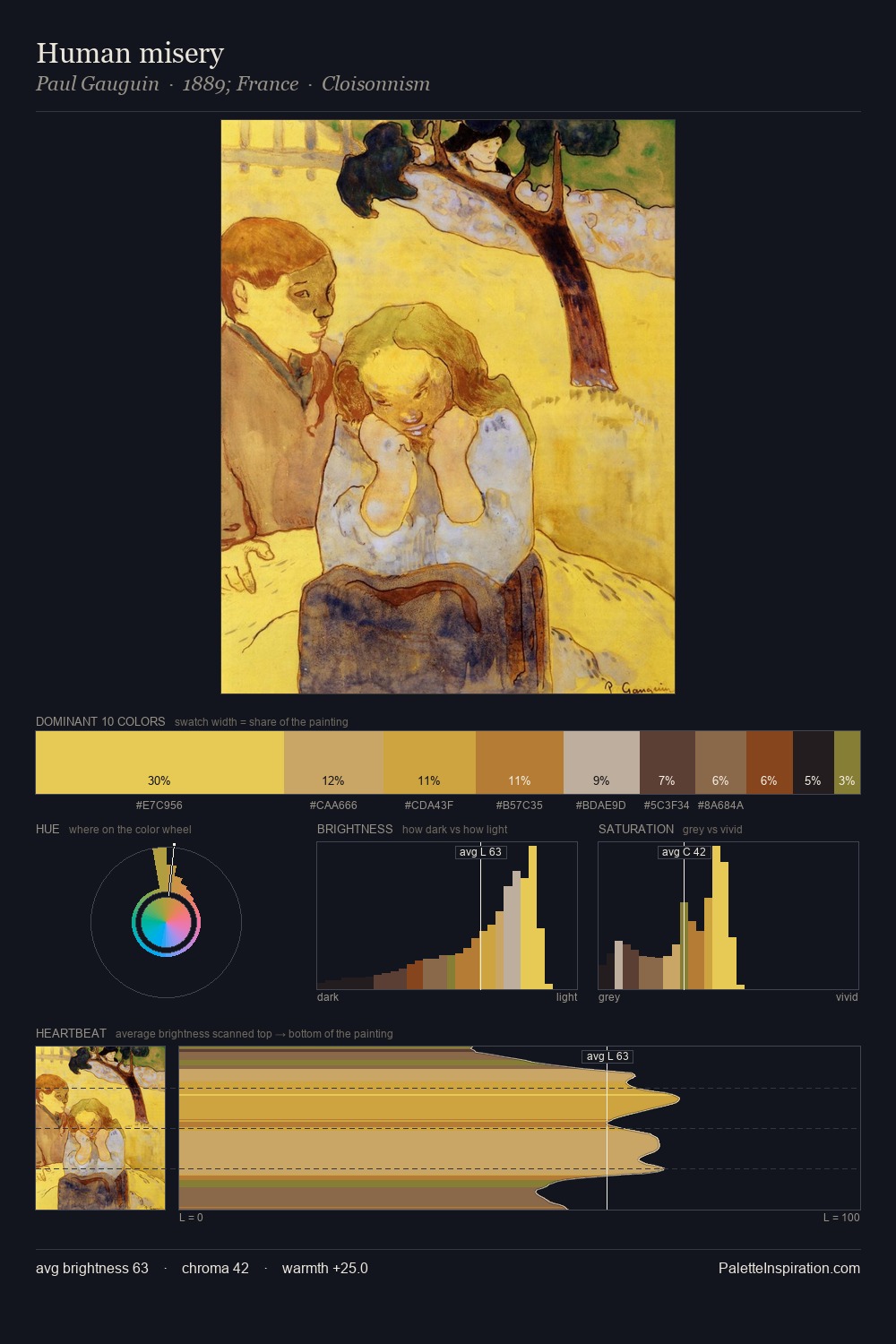Click the 30% yellow swatch #E7C956
896x1344 pixels.
(x=159, y=762)
